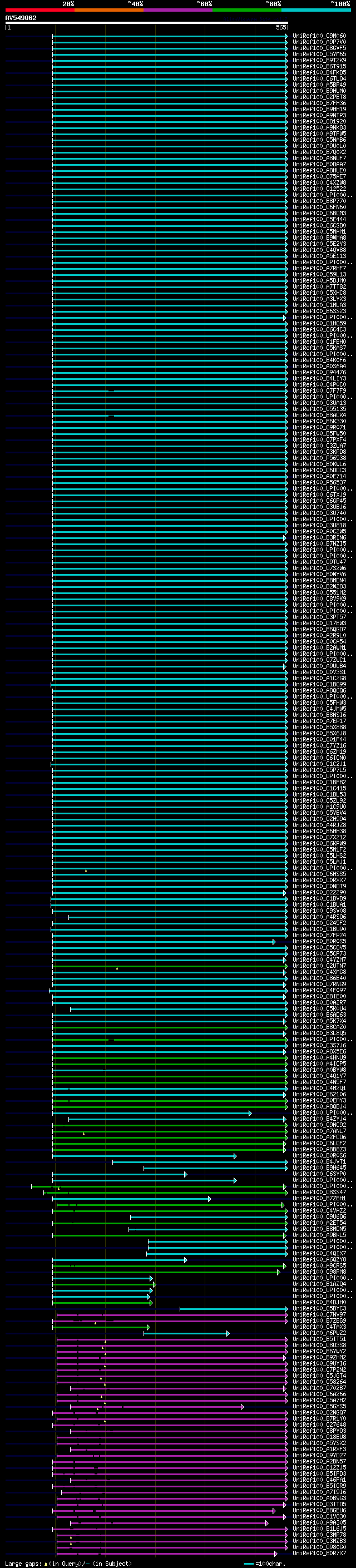Click the AV549062 query name label
Viewport: 356px width, 1568px height.
pyautogui.click(x=21, y=18)
